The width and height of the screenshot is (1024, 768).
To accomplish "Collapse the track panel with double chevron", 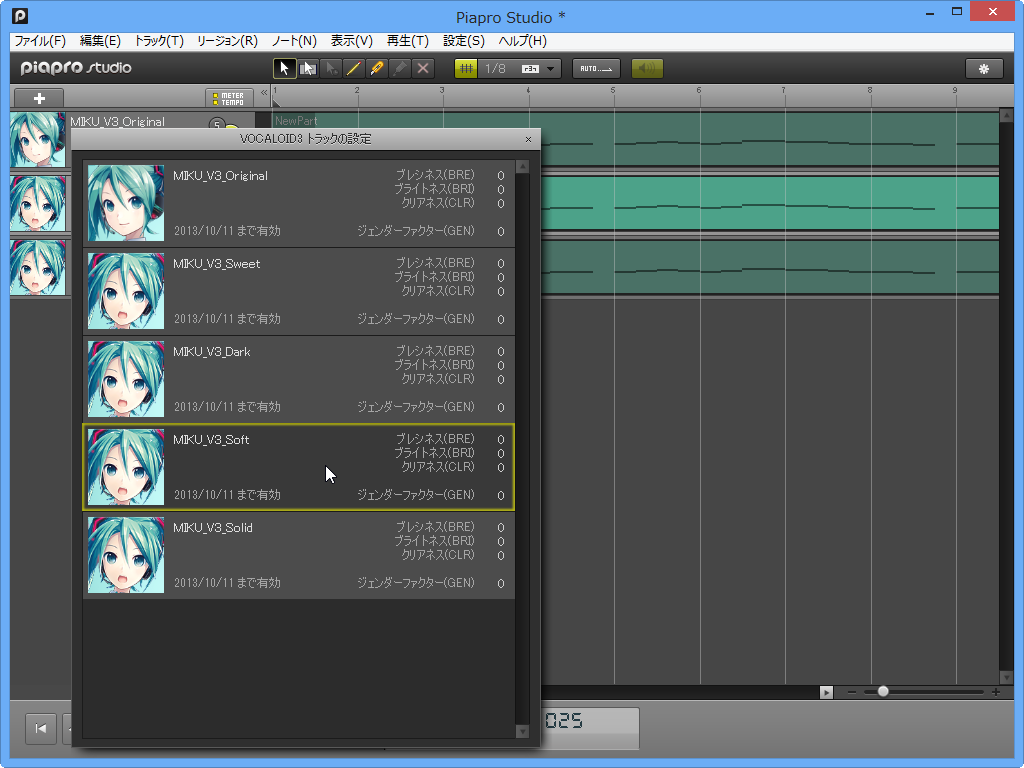I will (264, 93).
